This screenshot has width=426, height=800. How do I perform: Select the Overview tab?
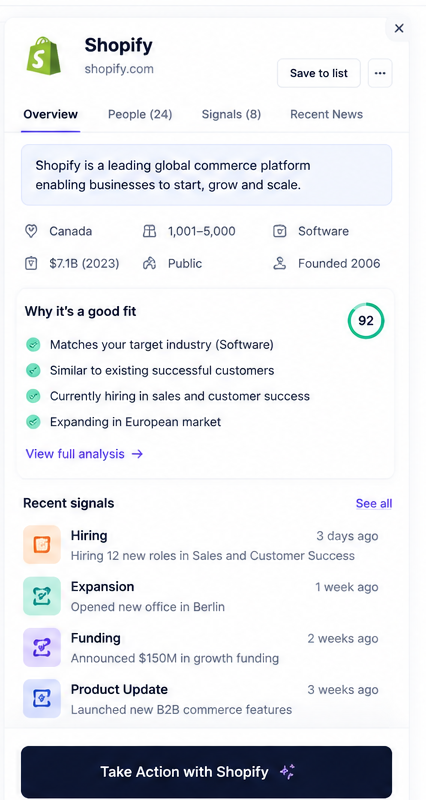51,114
